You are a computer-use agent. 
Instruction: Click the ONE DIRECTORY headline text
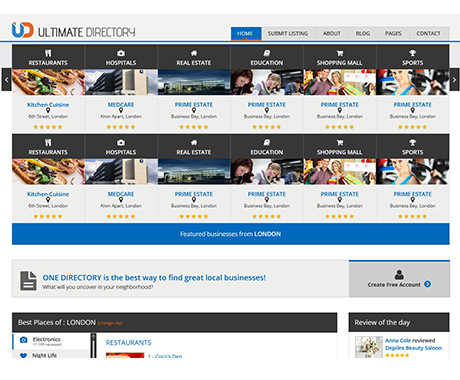tap(154, 277)
